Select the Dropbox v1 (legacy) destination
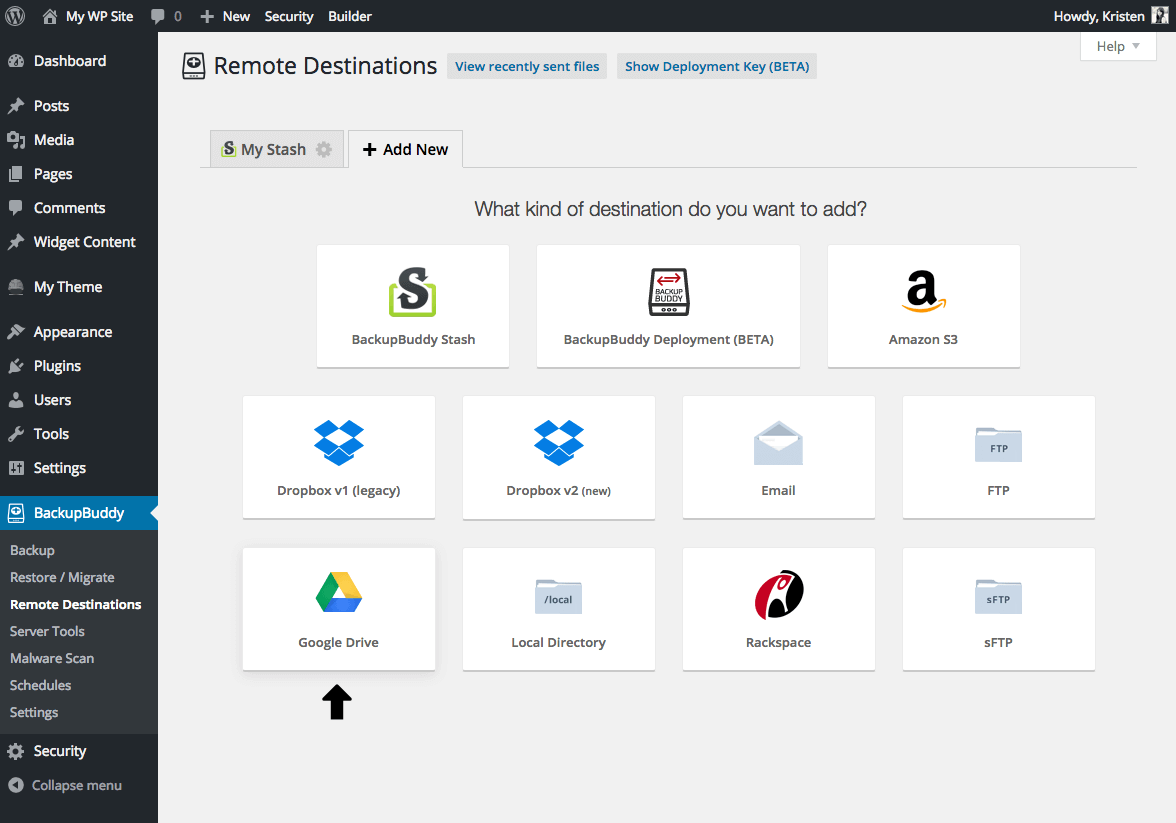Image resolution: width=1176 pixels, height=823 pixels. pos(338,457)
